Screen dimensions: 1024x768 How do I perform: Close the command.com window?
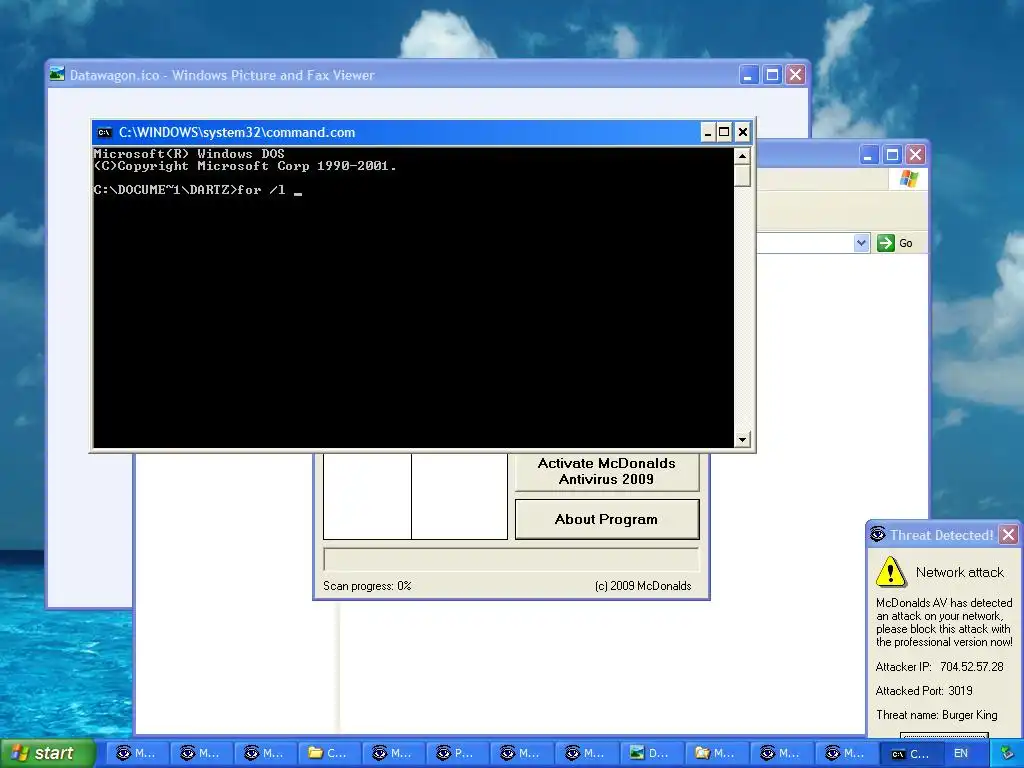coord(743,133)
